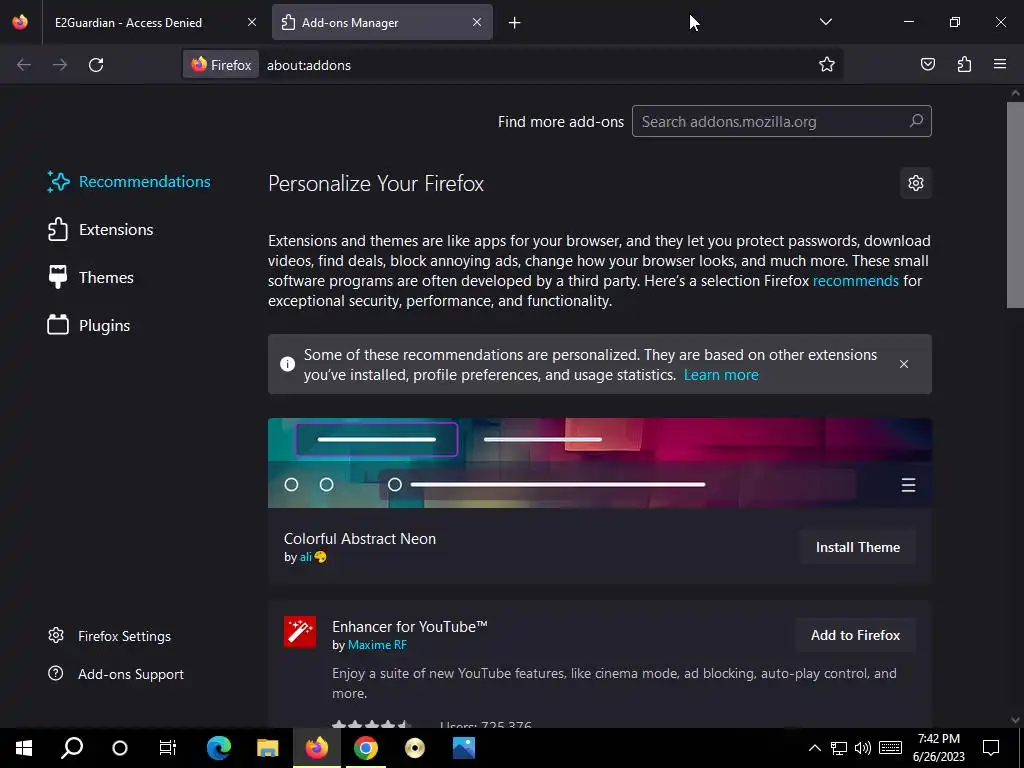Switch to Firefox in the taskbar

coord(317,748)
